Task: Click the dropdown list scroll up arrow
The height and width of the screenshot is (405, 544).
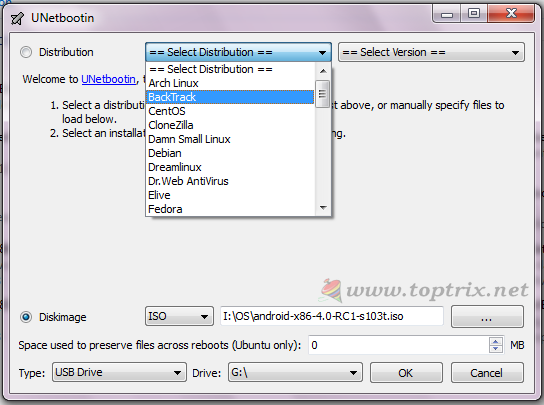Action: (323, 71)
